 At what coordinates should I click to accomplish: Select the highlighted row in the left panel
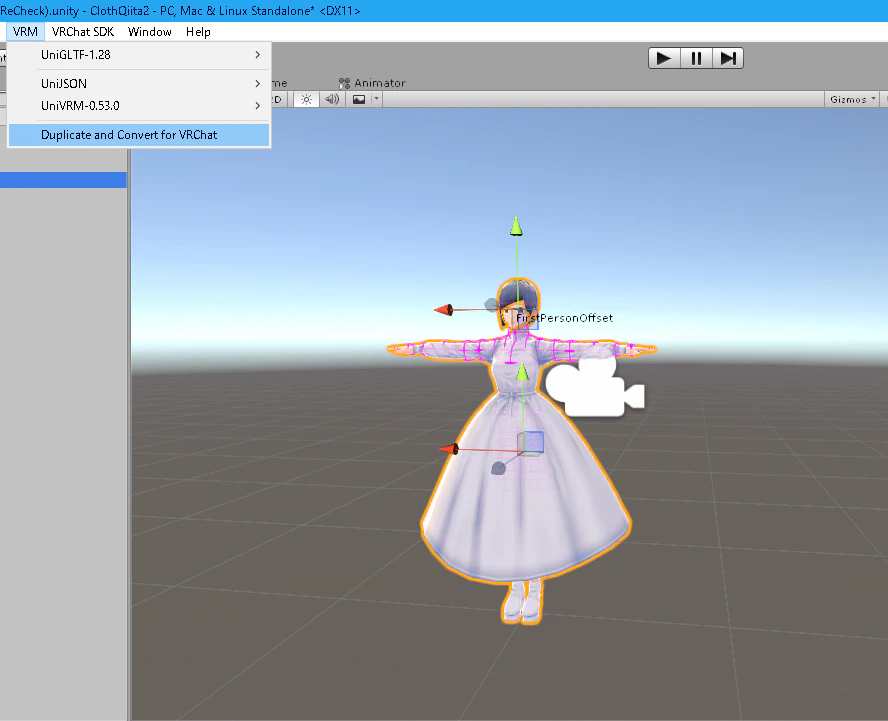tap(63, 180)
